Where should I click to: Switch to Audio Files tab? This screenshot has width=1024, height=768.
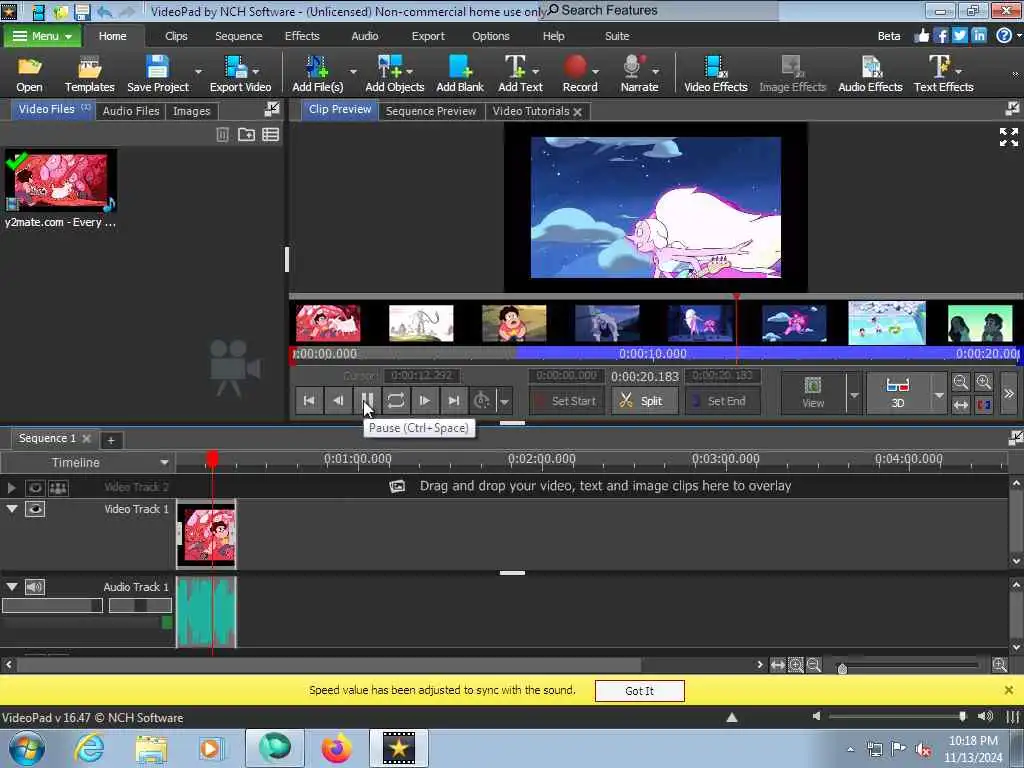[131, 111]
